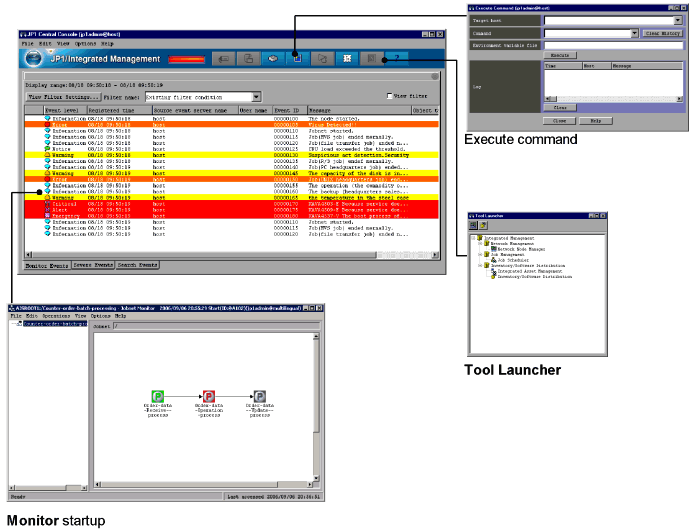Image resolution: width=691 pixels, height=532 pixels.
Task: Click the Environment variable file input field
Action: 613,45
